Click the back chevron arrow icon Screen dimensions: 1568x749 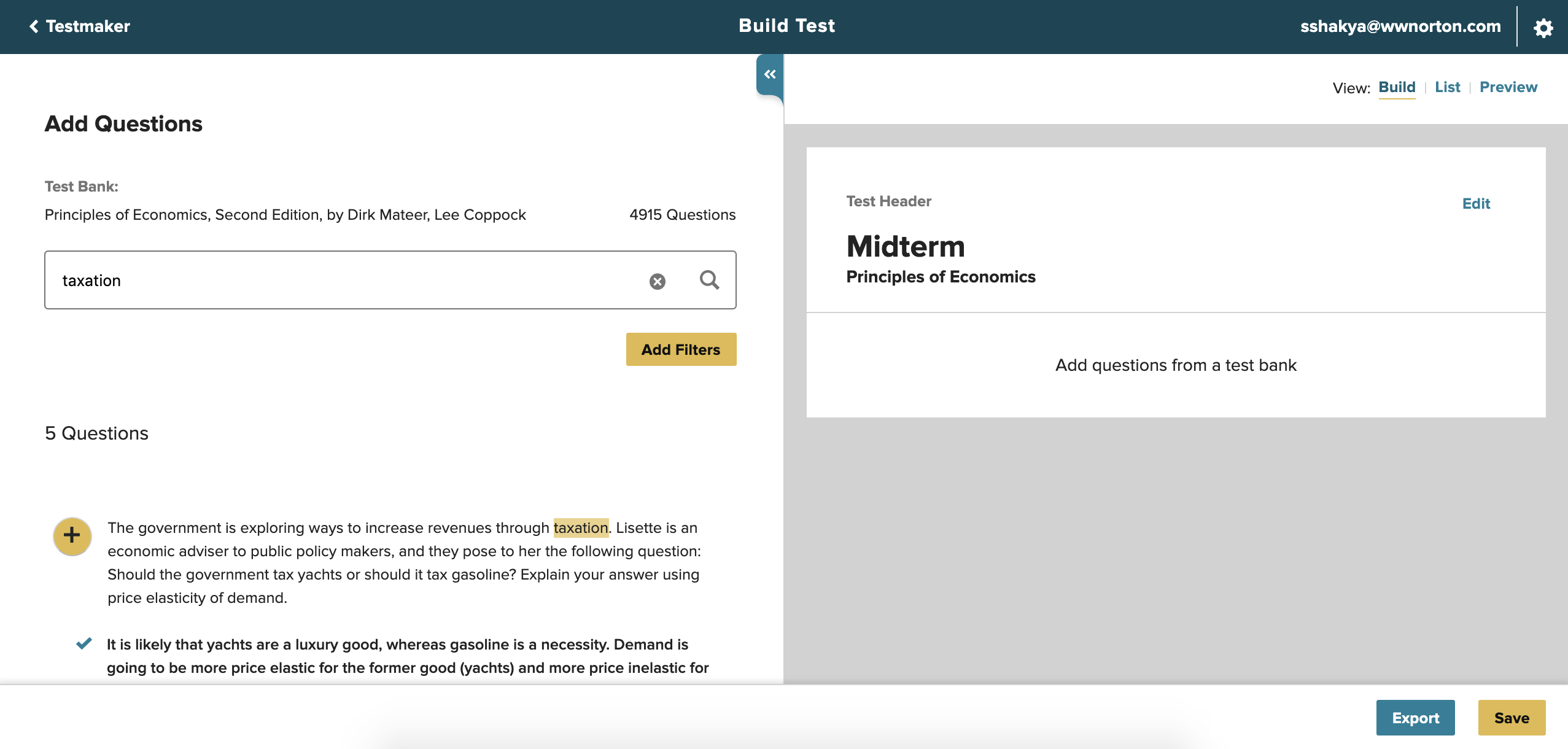34,26
